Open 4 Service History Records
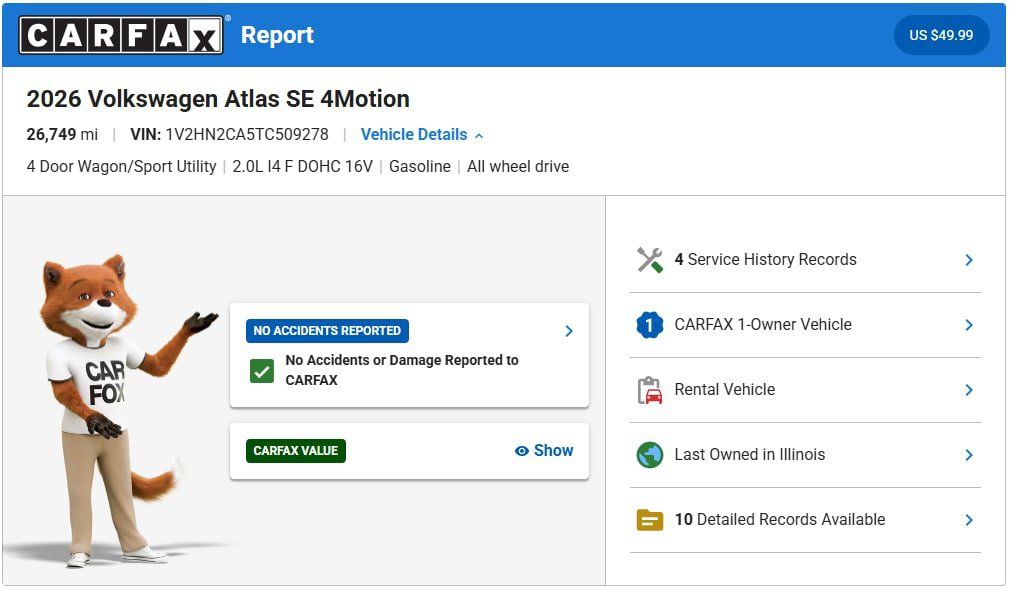Viewport: 1009px width, 590px height. pos(804,260)
